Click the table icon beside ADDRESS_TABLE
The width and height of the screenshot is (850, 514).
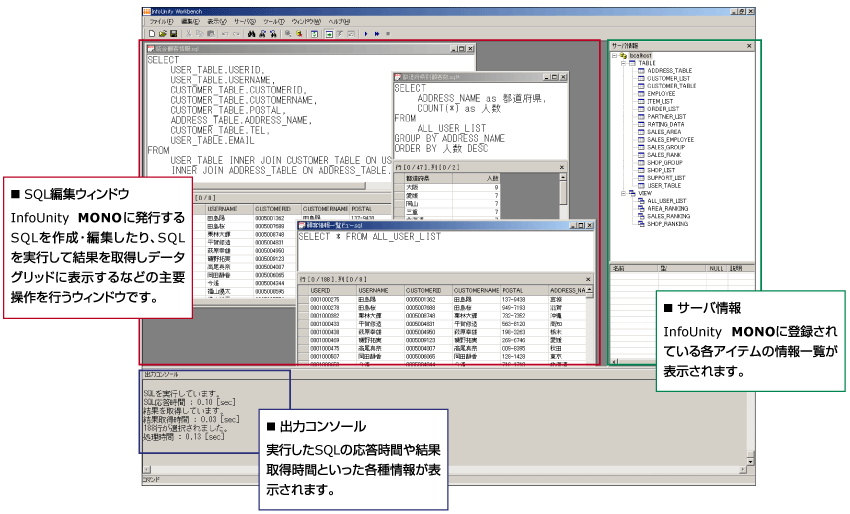[x=641, y=70]
